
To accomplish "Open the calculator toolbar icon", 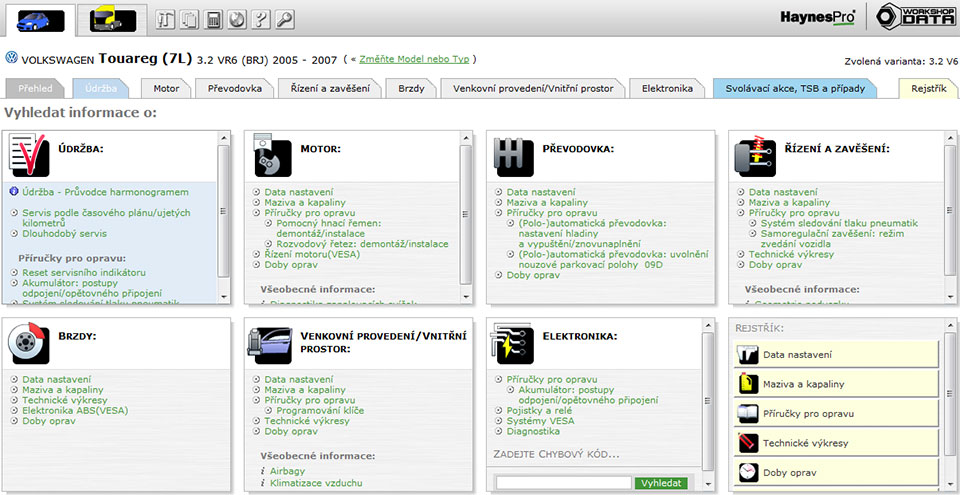I will (213, 20).
